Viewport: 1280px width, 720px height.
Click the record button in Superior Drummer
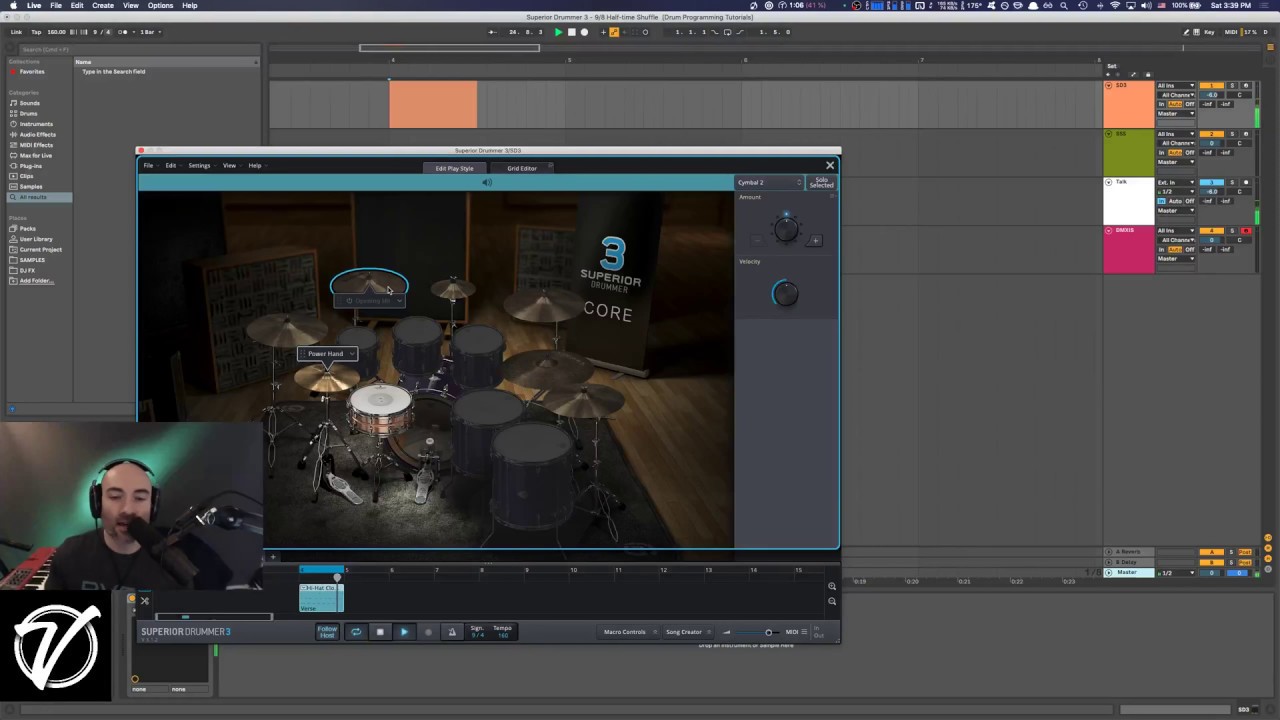pyautogui.click(x=428, y=632)
